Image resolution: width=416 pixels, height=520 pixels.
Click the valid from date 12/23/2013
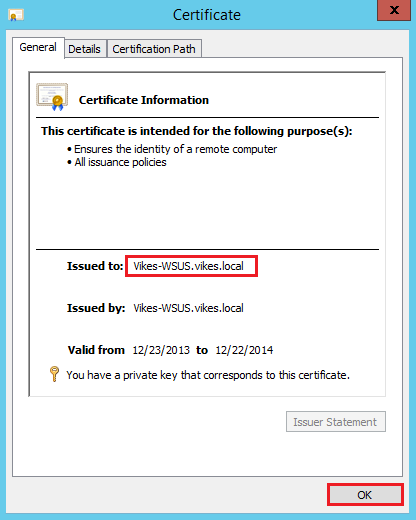click(161, 350)
